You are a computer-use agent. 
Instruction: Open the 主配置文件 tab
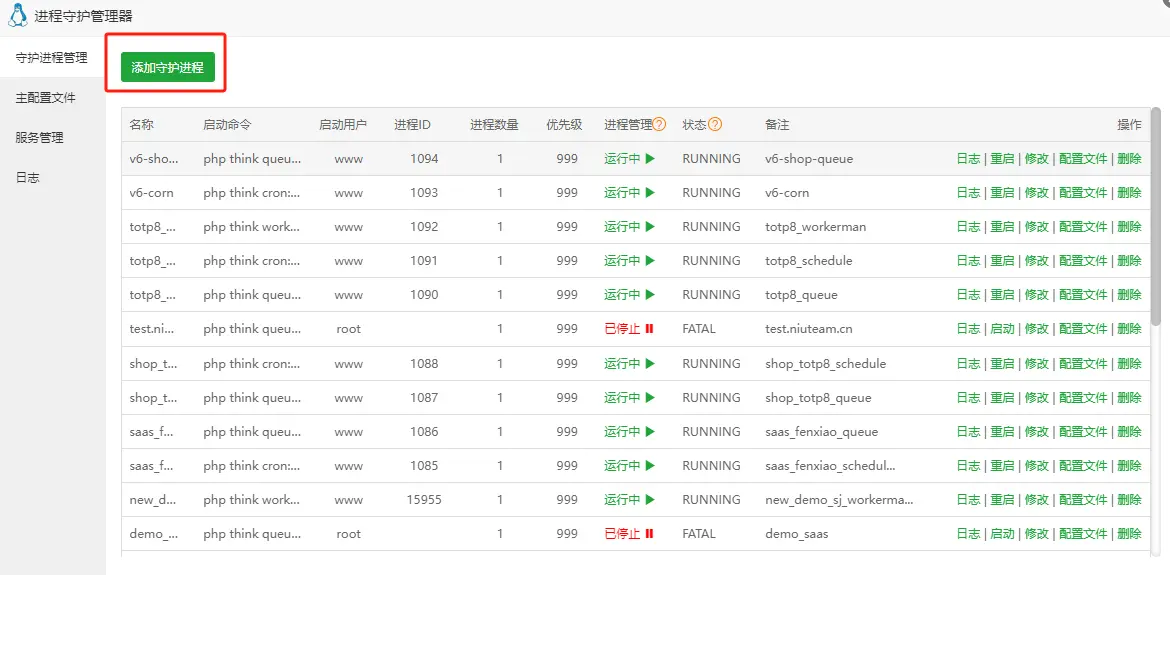click(45, 98)
